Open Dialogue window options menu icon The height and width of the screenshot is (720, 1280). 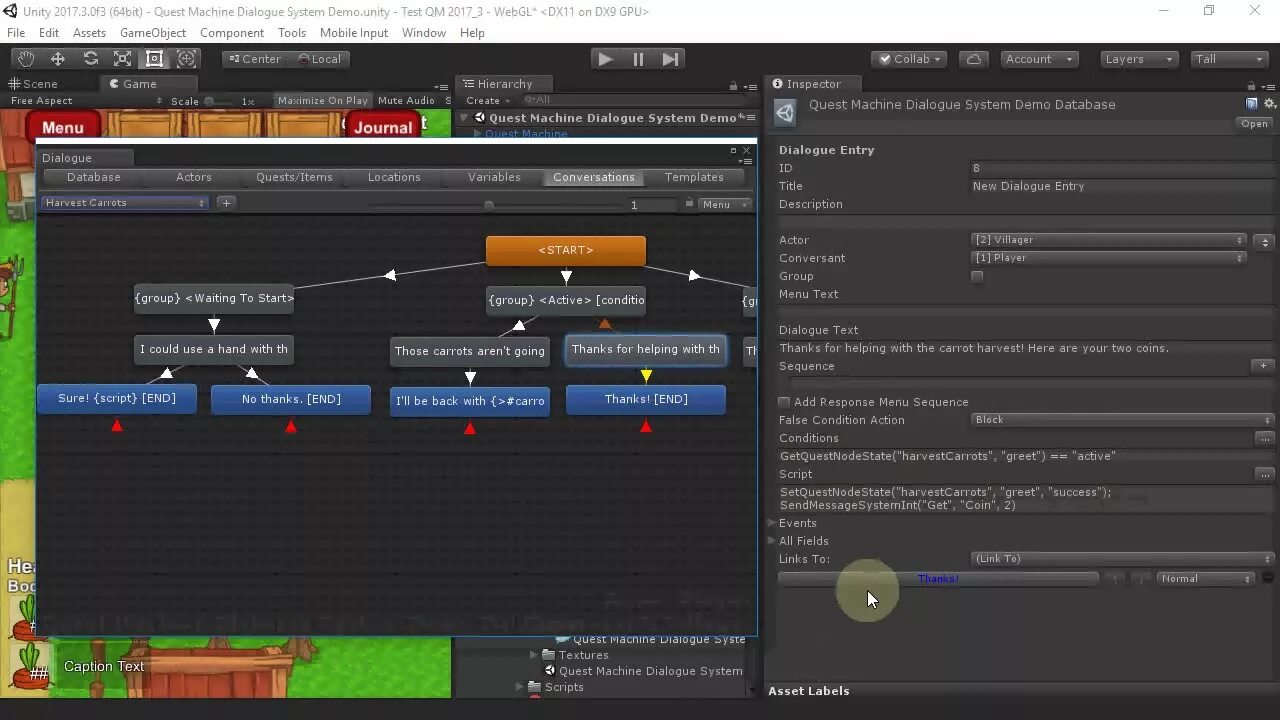(745, 160)
